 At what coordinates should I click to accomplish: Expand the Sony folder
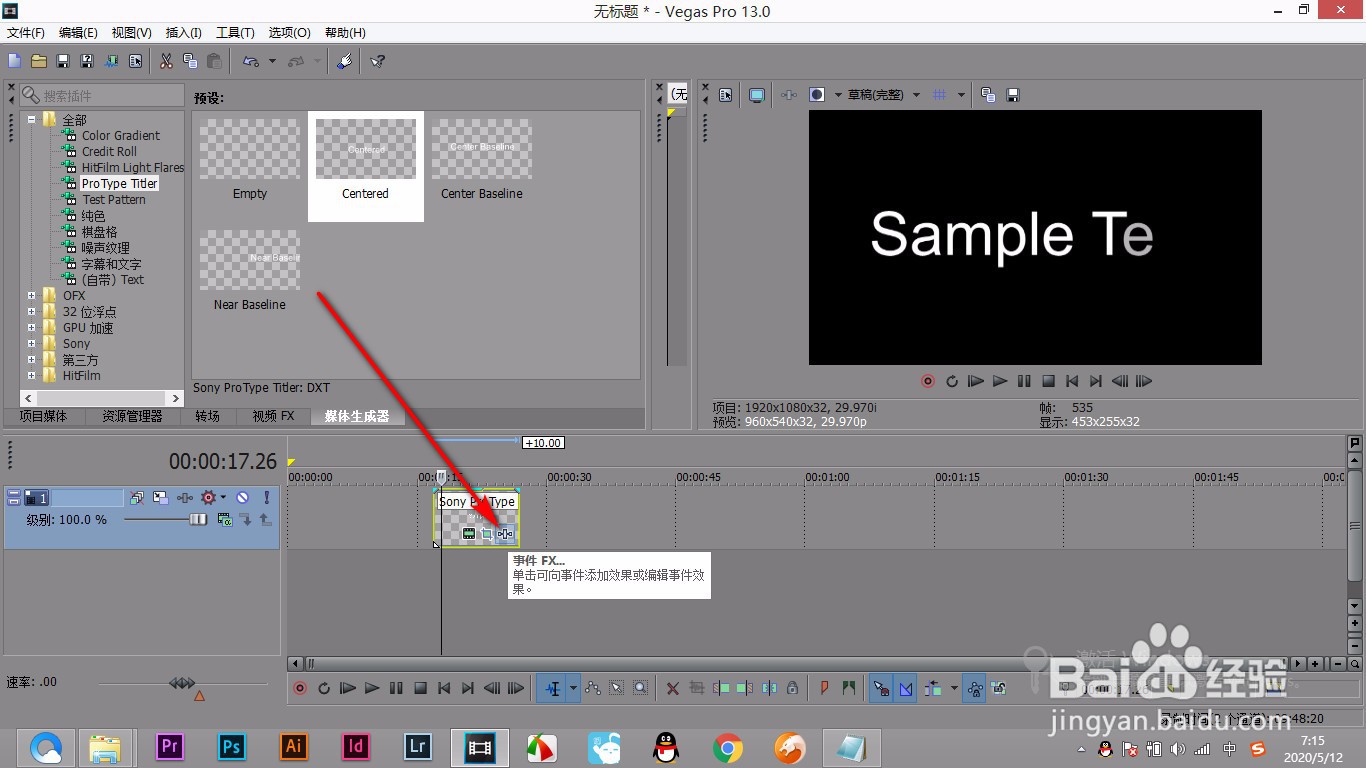[32, 343]
